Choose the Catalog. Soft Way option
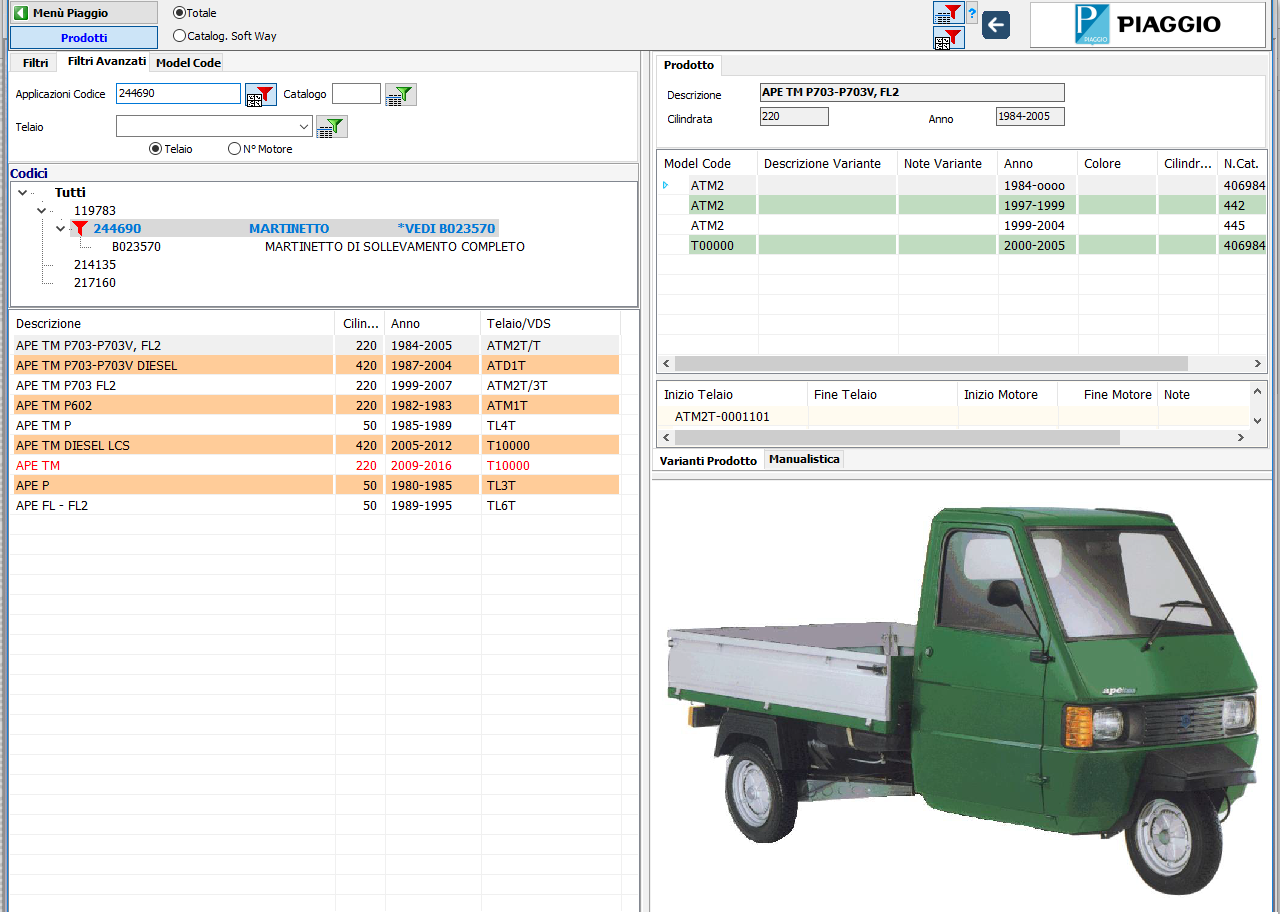The height and width of the screenshot is (914, 1280). 180,36
